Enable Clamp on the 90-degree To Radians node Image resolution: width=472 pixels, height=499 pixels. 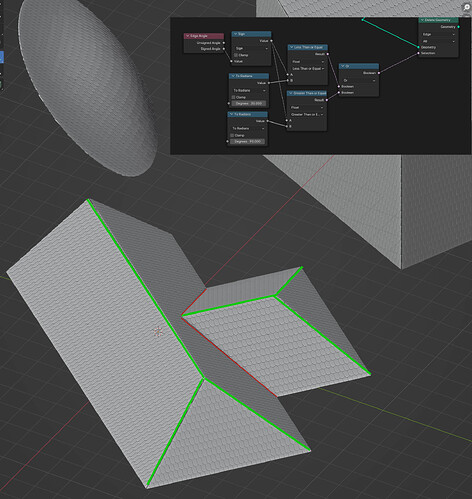pyautogui.click(x=232, y=135)
